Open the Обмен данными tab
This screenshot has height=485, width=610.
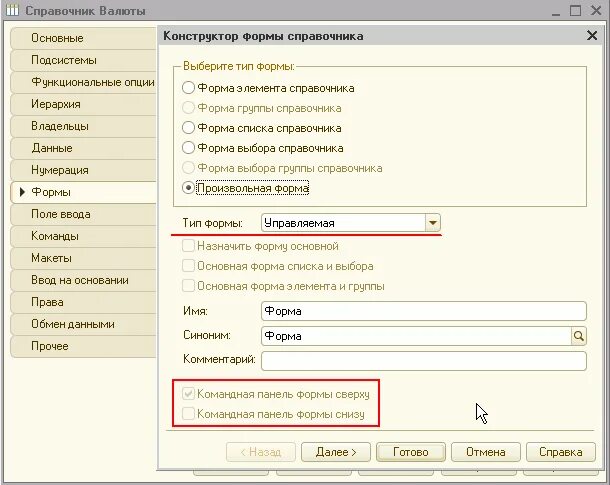(83, 324)
